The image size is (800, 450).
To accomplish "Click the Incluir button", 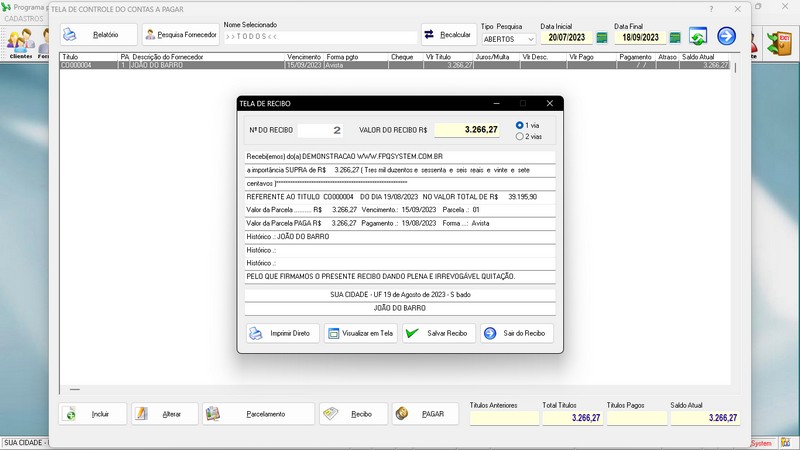I will [93, 414].
